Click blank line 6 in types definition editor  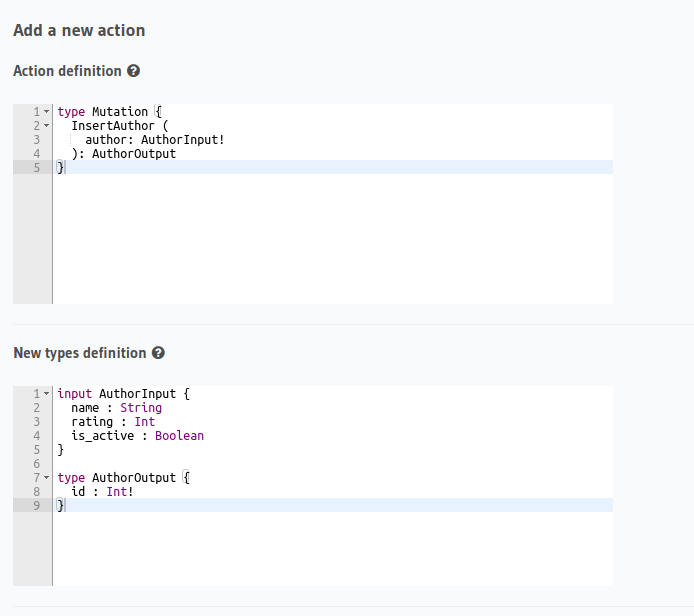point(200,464)
